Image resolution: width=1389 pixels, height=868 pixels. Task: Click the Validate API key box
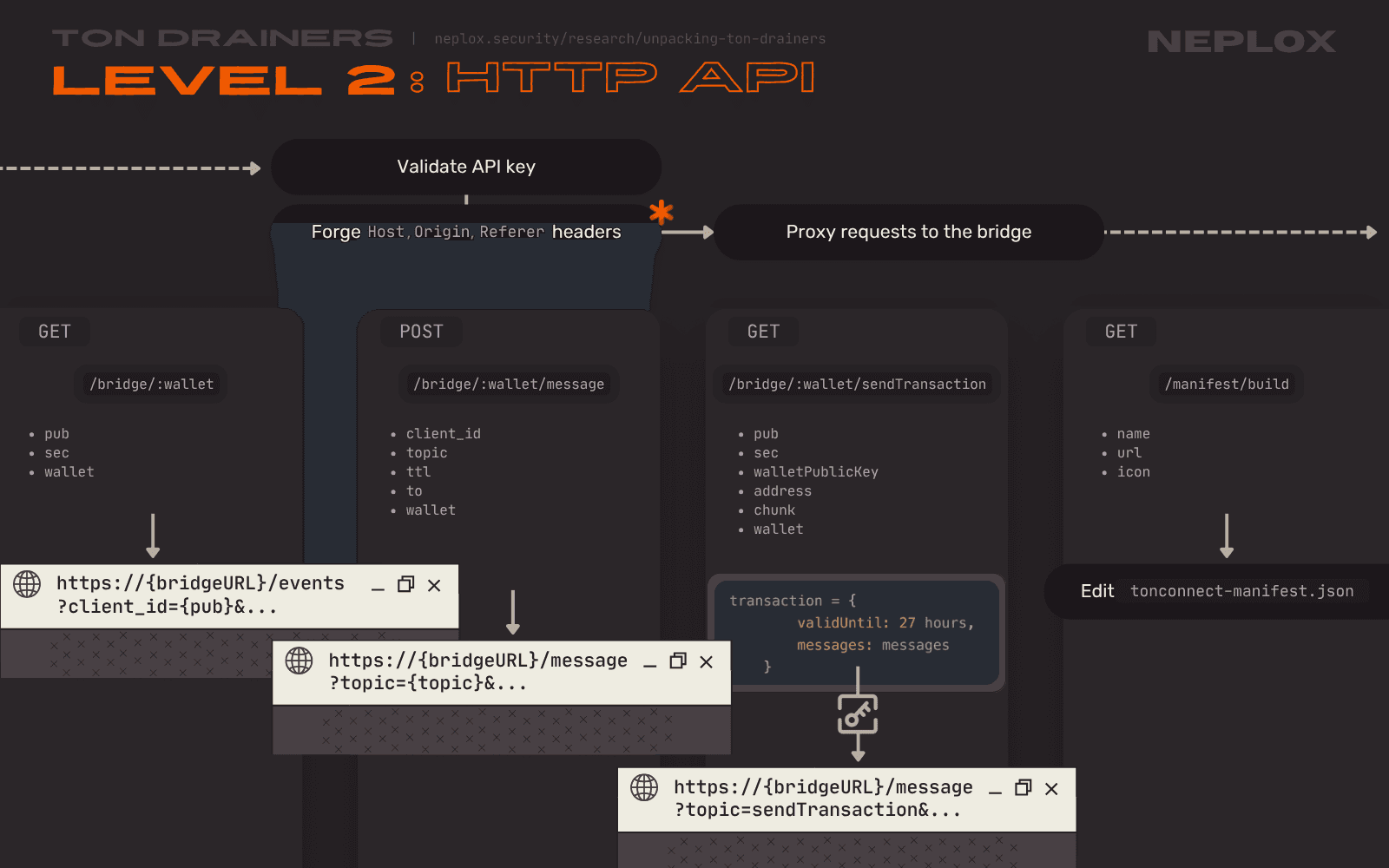[x=466, y=167]
